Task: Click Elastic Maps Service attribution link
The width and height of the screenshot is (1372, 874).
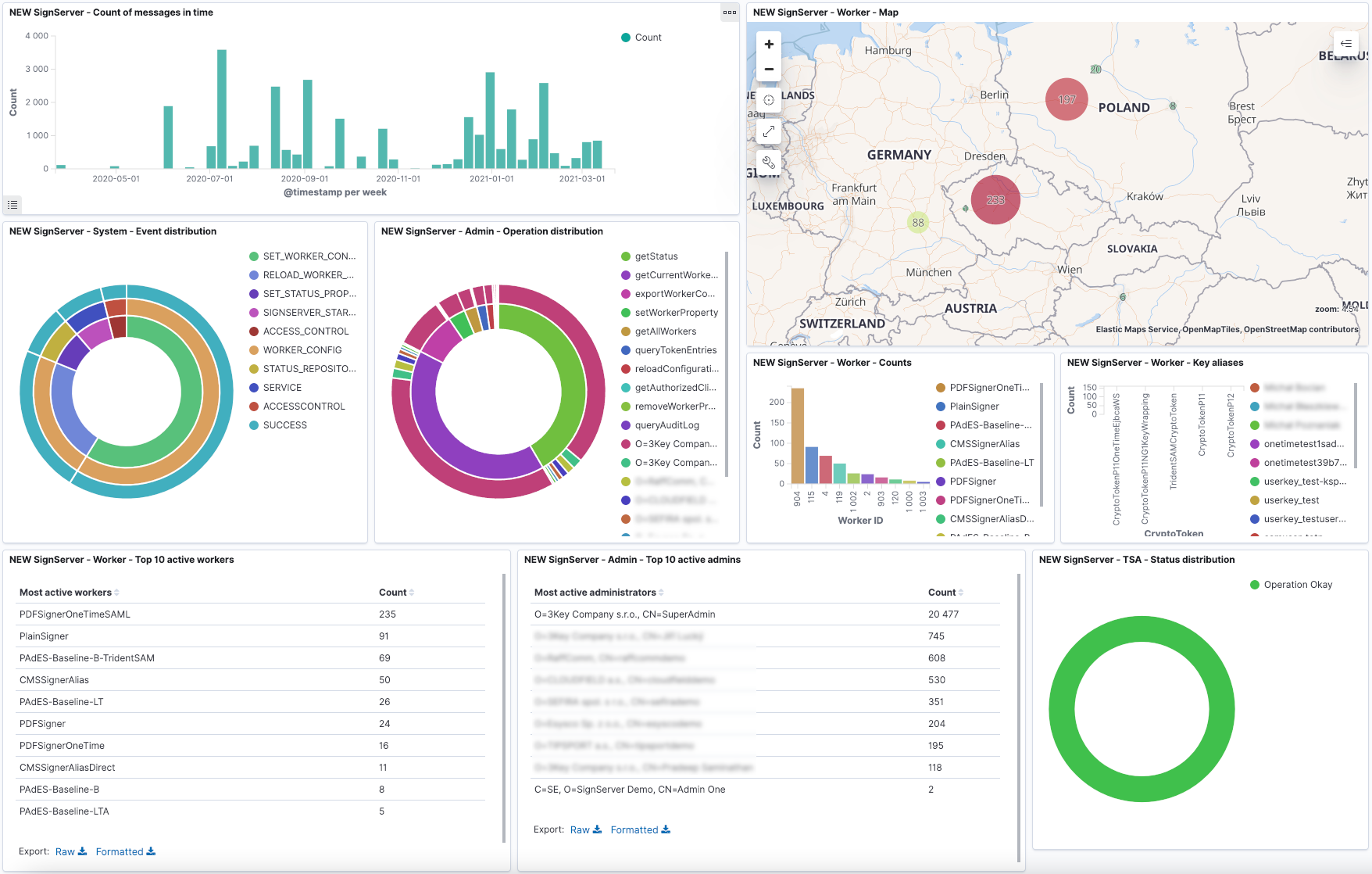Action: click(1136, 329)
